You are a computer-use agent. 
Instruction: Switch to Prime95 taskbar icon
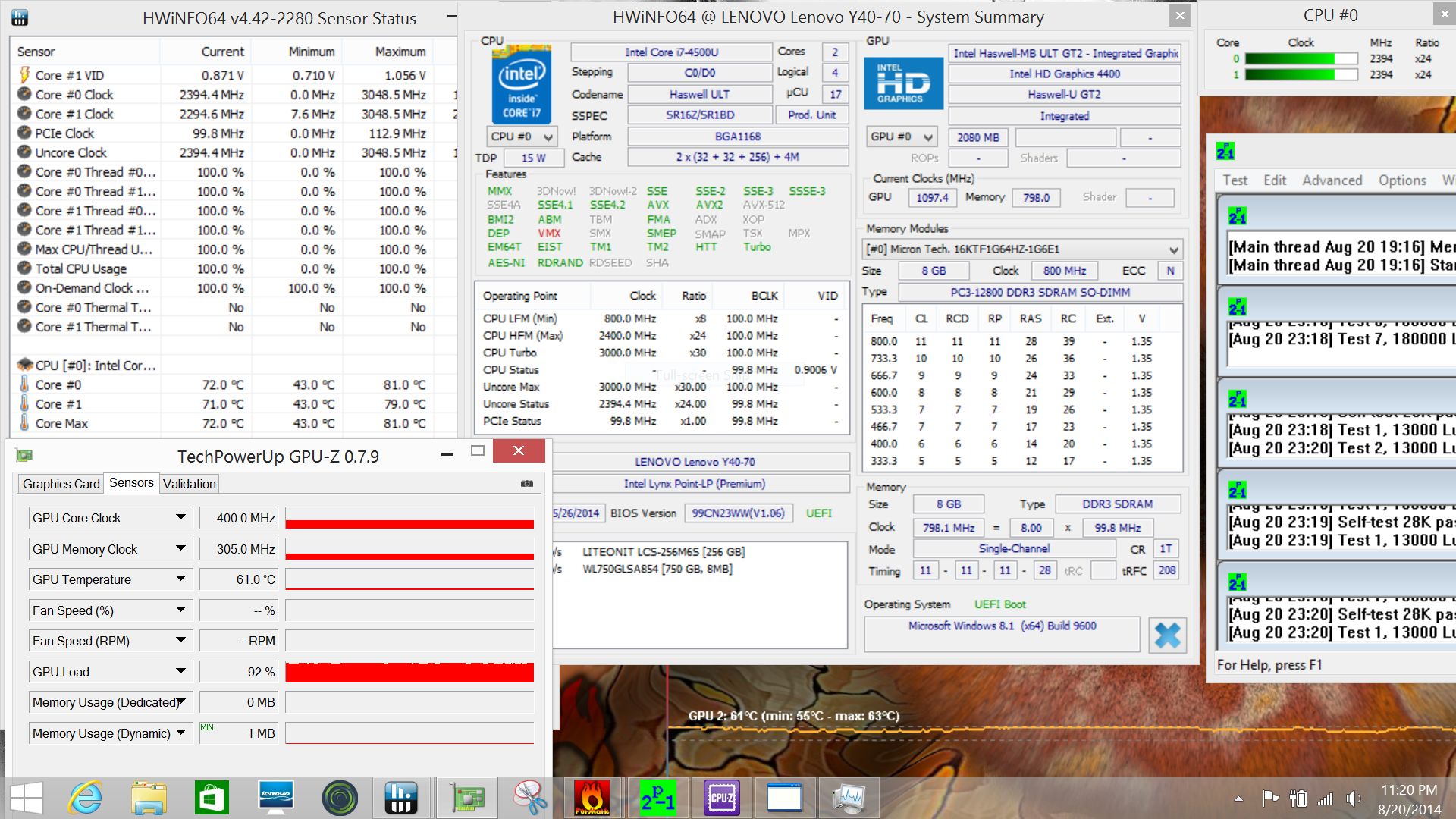pyautogui.click(x=657, y=798)
